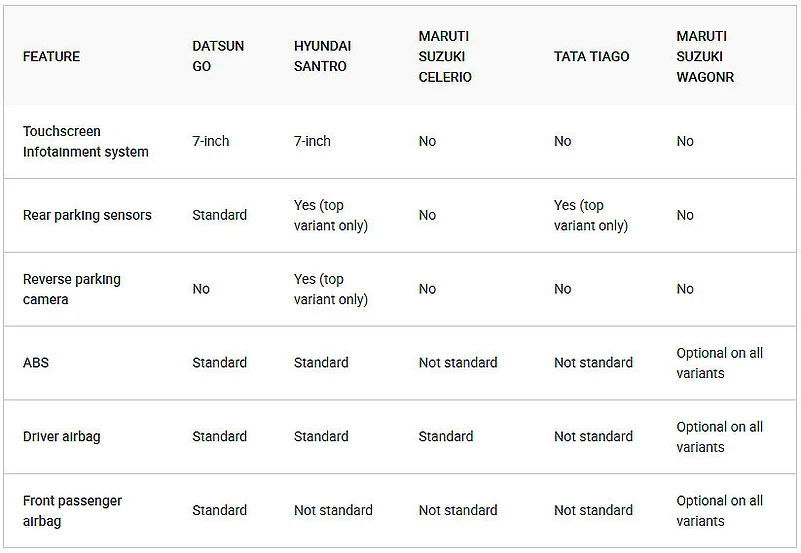Click Santro's Front passenger airbag 'Not standard' cell
This screenshot has height=553, width=801.
[x=333, y=511]
